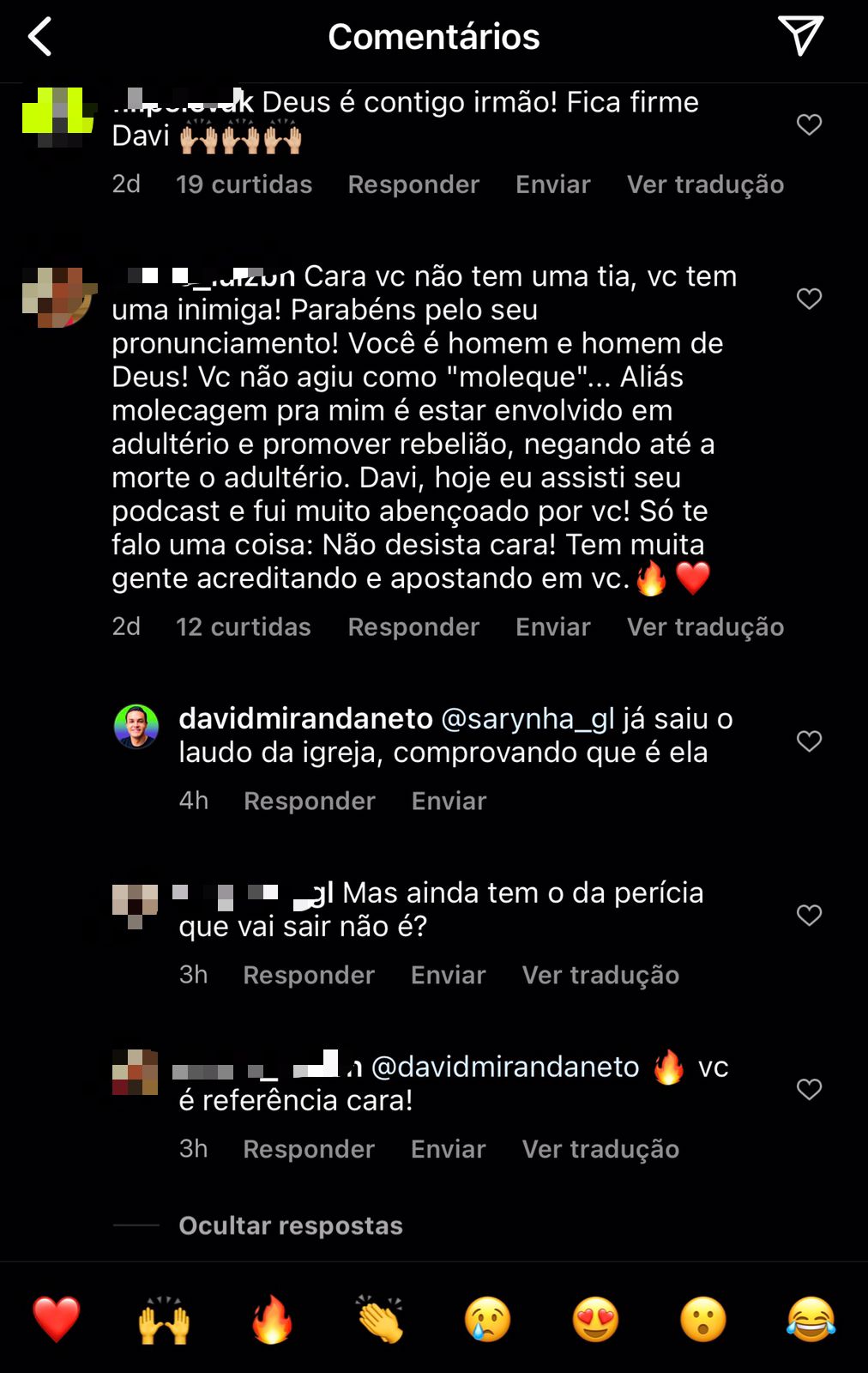Go back using the top-left arrow
The width and height of the screenshot is (868, 1373).
40,37
